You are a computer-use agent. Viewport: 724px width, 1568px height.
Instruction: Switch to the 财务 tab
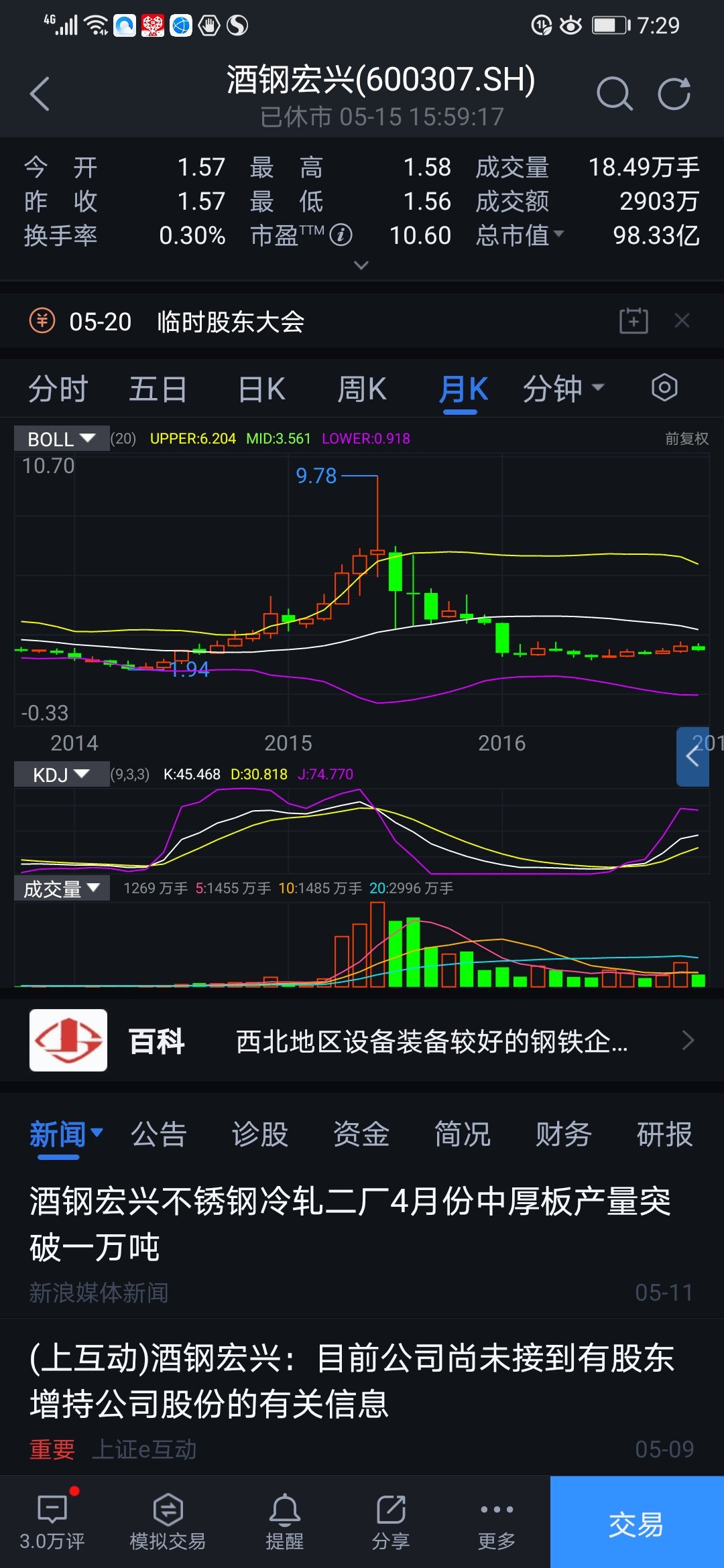coord(563,1134)
